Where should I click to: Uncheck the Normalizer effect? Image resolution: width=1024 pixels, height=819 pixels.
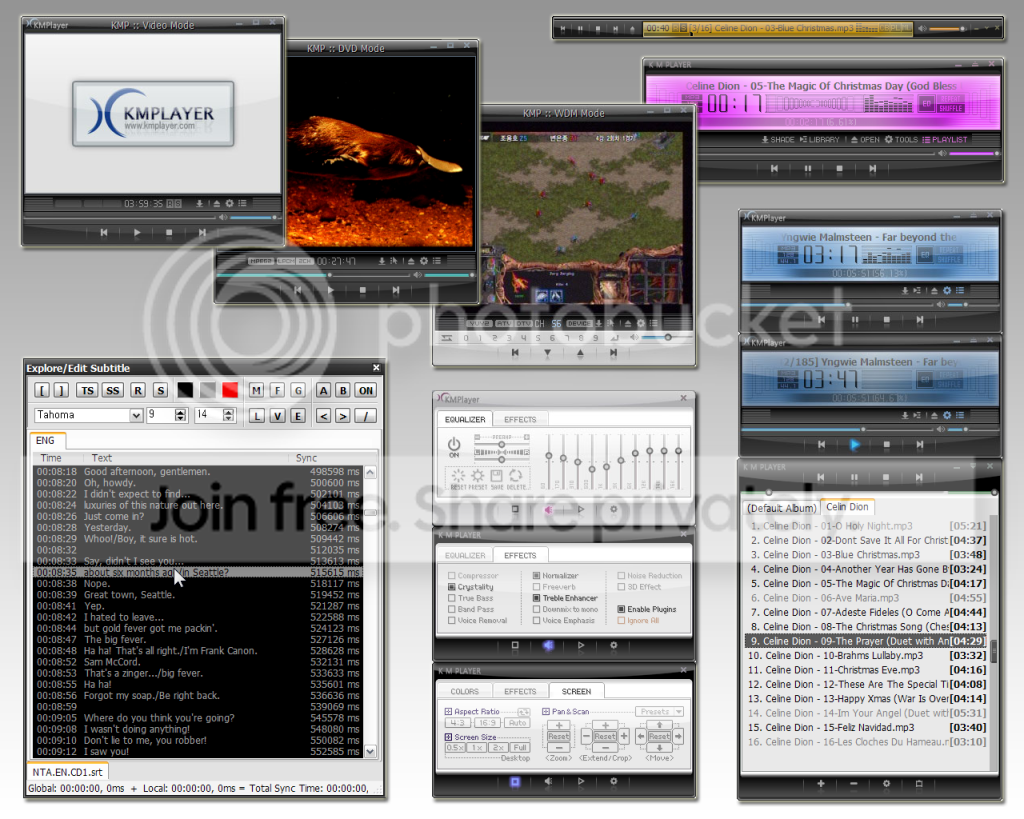536,576
